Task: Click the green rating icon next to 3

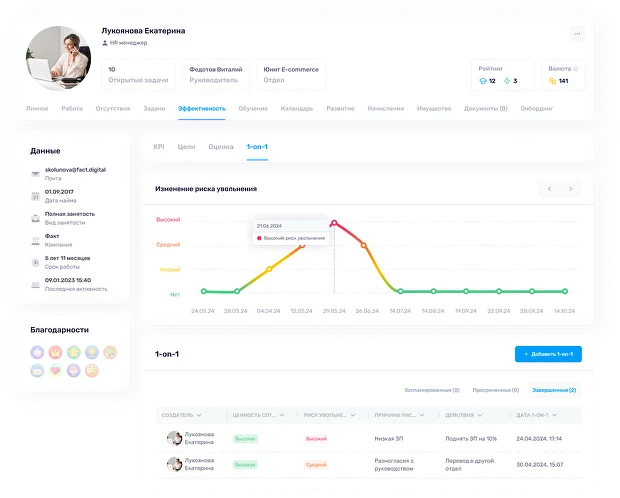Action: coord(507,81)
